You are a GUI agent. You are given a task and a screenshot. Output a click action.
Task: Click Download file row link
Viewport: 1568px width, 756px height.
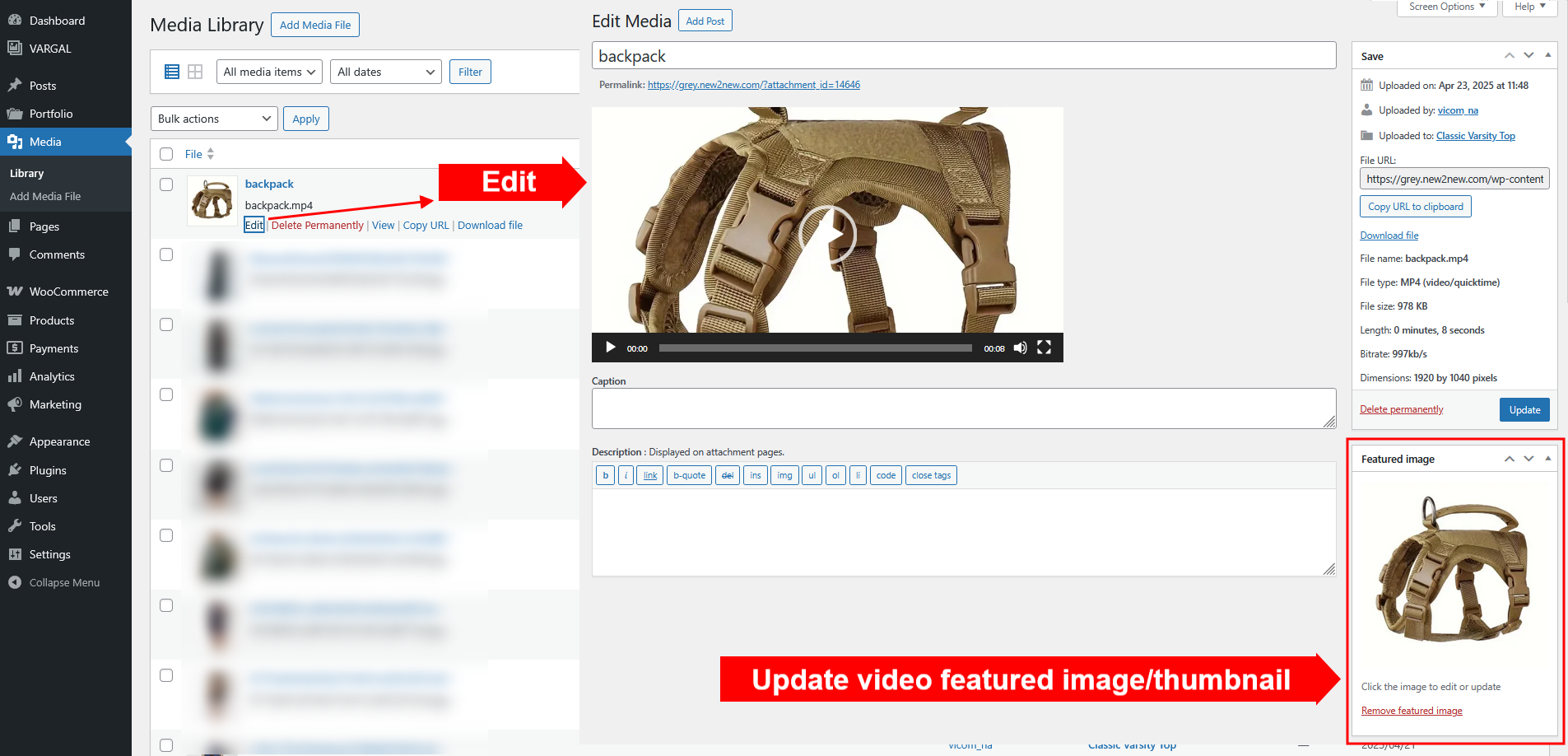(x=491, y=225)
